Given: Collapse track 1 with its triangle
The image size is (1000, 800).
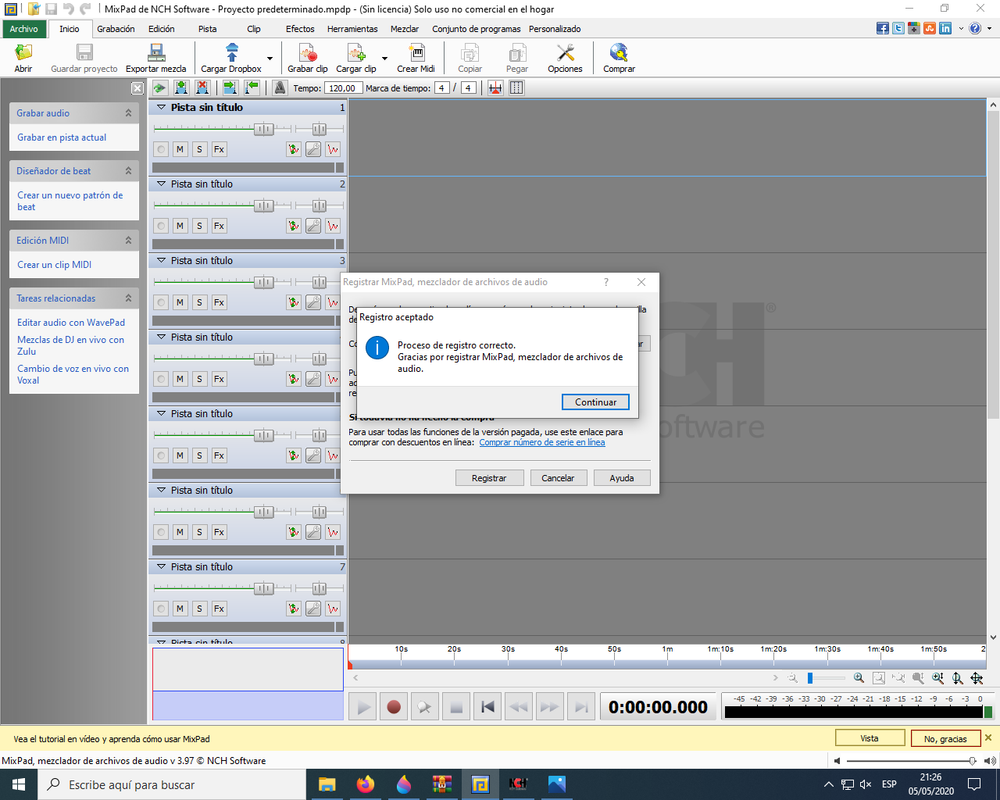Looking at the screenshot, I should (x=161, y=107).
